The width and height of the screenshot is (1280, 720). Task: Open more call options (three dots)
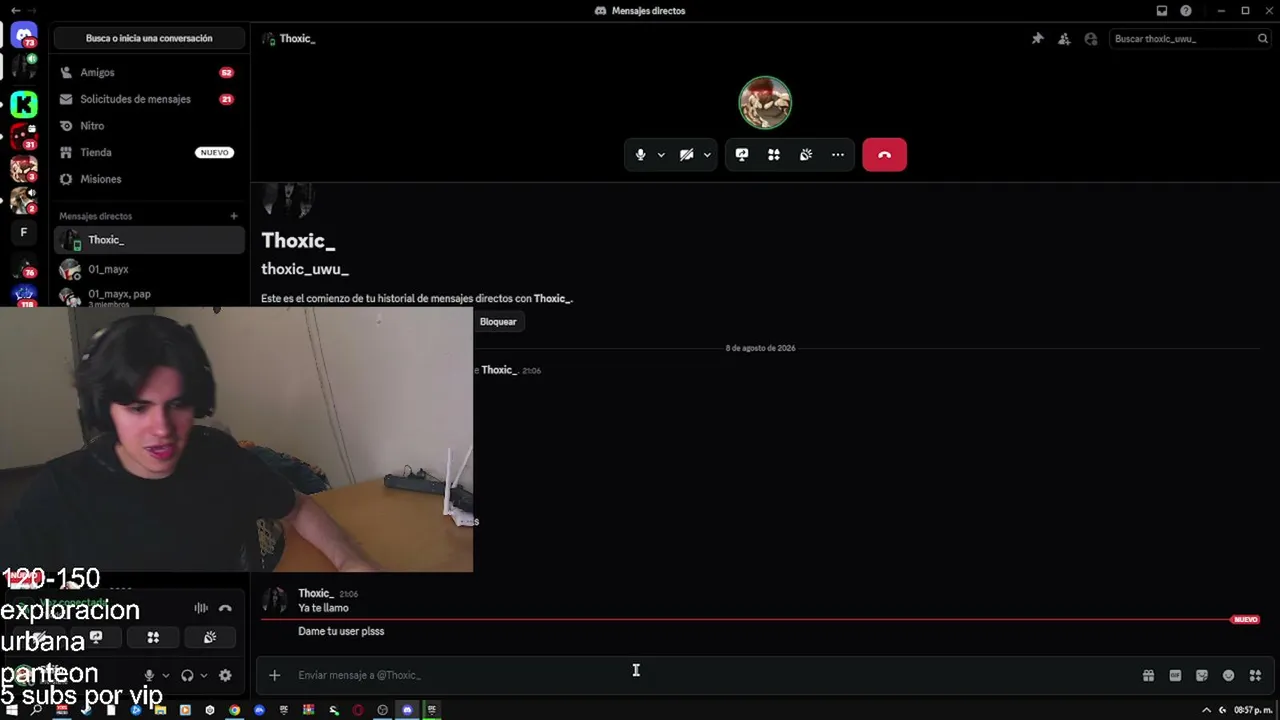pos(838,155)
